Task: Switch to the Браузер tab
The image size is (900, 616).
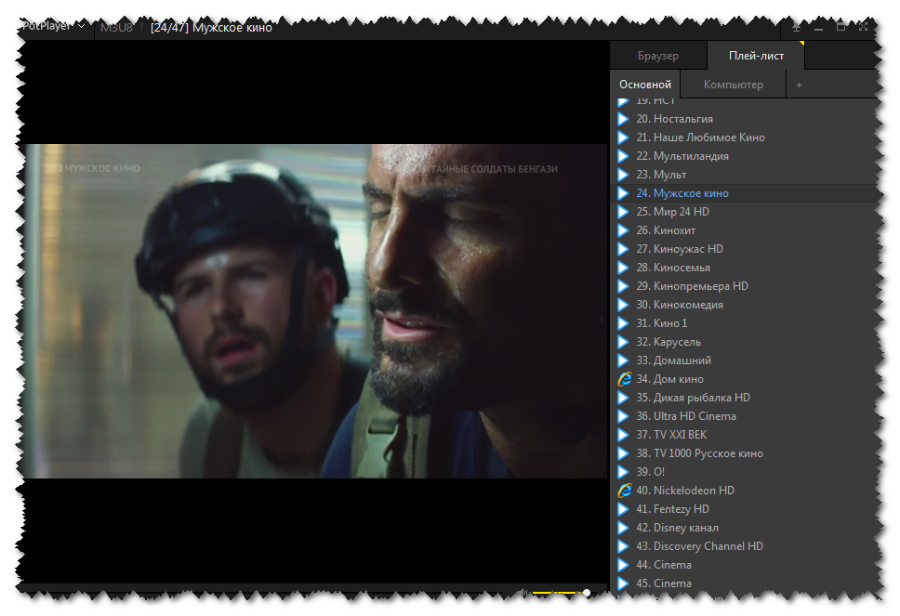Action: click(658, 56)
